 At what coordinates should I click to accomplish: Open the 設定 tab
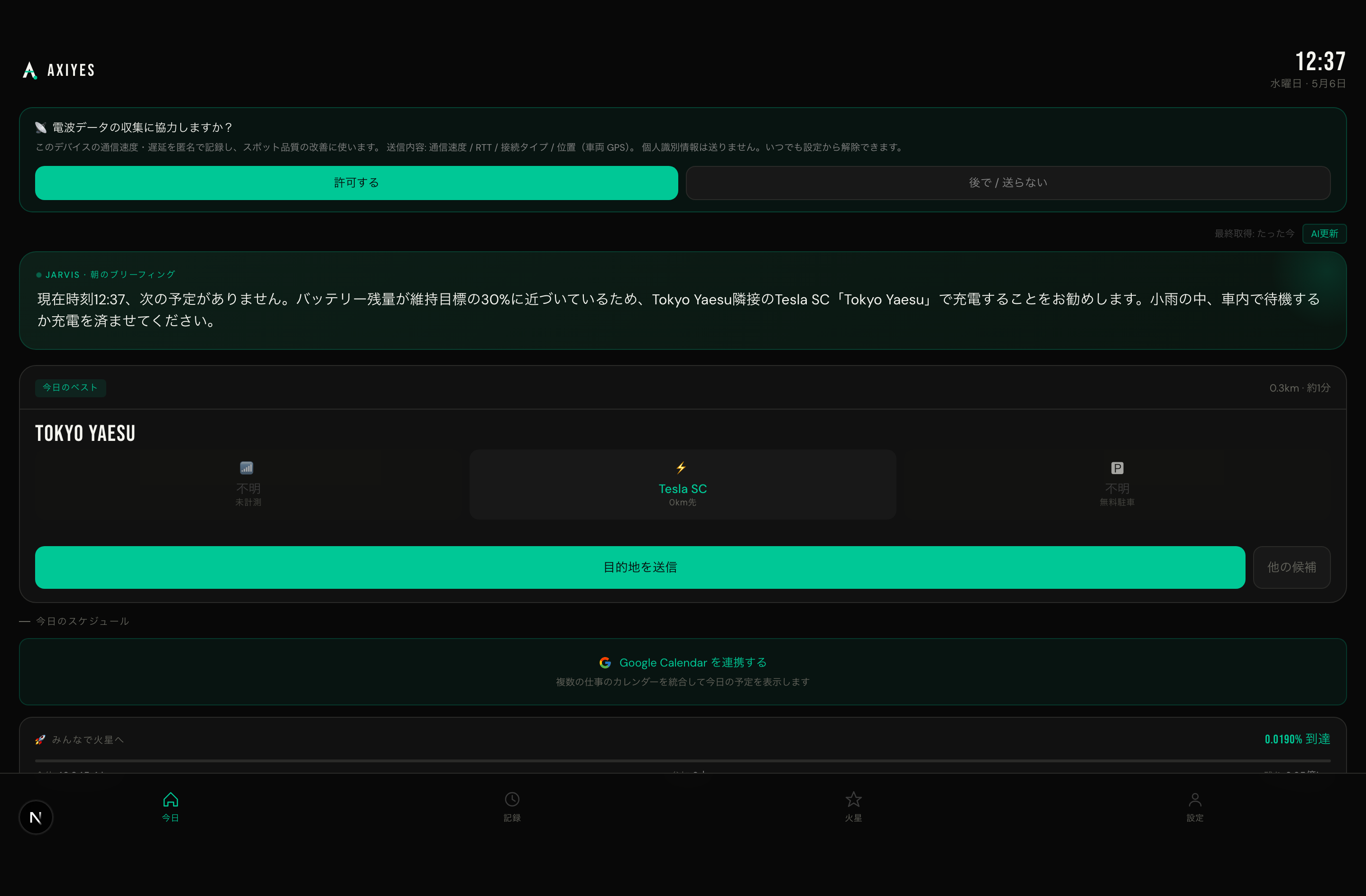(1195, 806)
